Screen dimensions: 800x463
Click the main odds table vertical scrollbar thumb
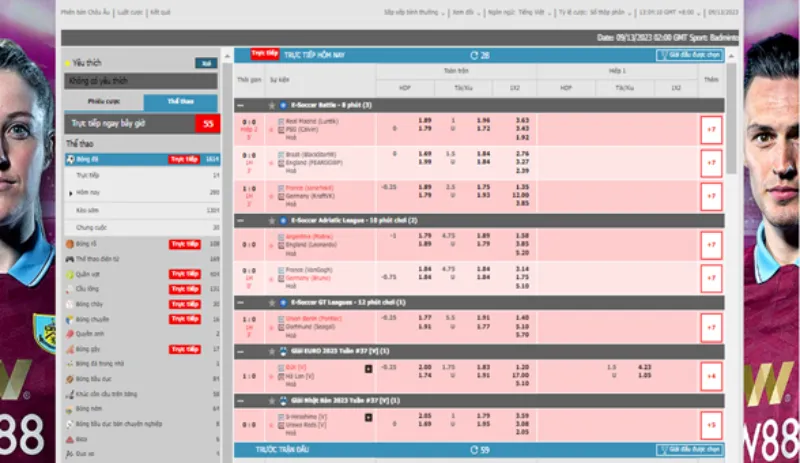click(x=732, y=117)
